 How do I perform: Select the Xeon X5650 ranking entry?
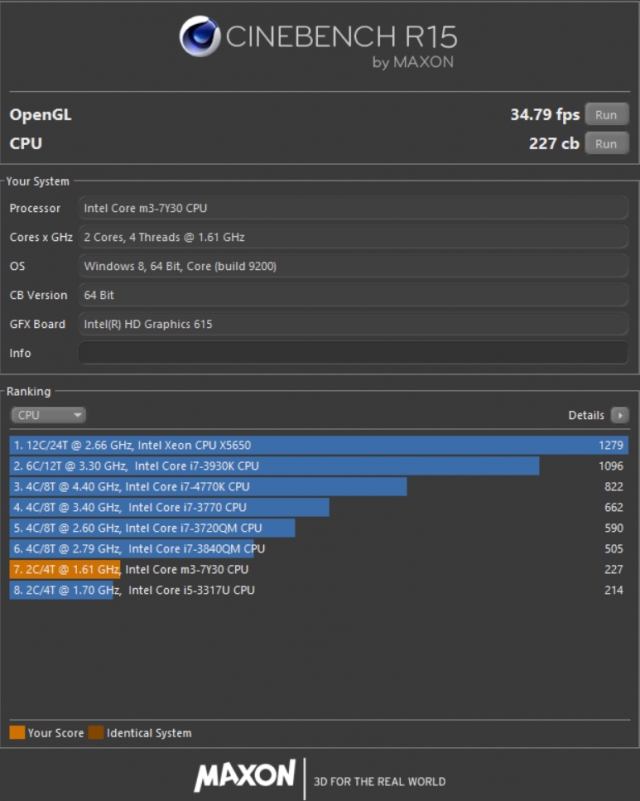pyautogui.click(x=319, y=445)
